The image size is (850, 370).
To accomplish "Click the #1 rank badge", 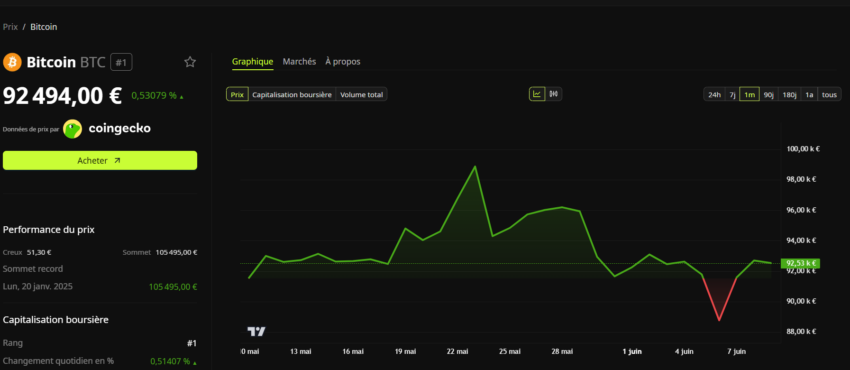I will [x=121, y=62].
